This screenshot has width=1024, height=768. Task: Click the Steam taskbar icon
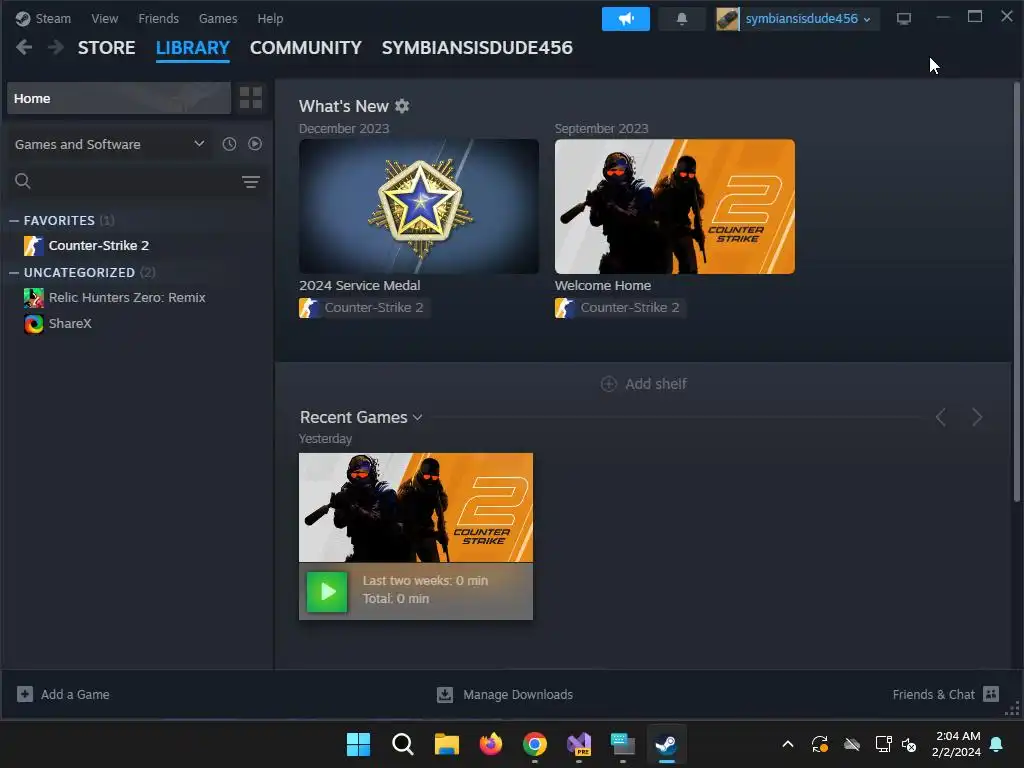[x=666, y=744]
